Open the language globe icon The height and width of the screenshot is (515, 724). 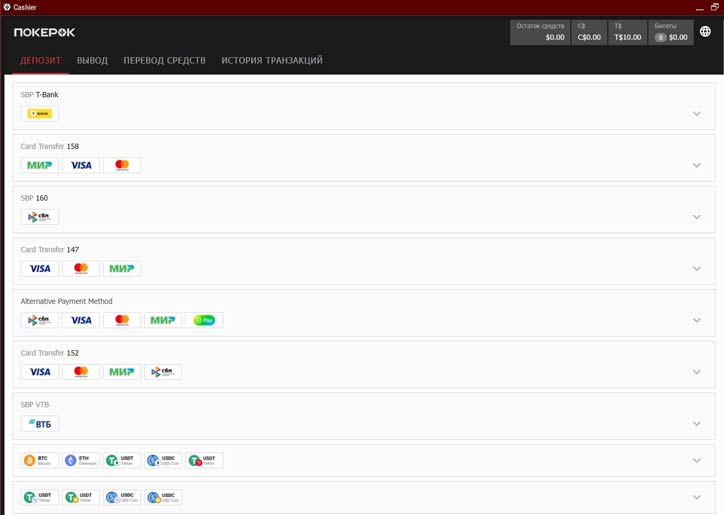[x=705, y=32]
